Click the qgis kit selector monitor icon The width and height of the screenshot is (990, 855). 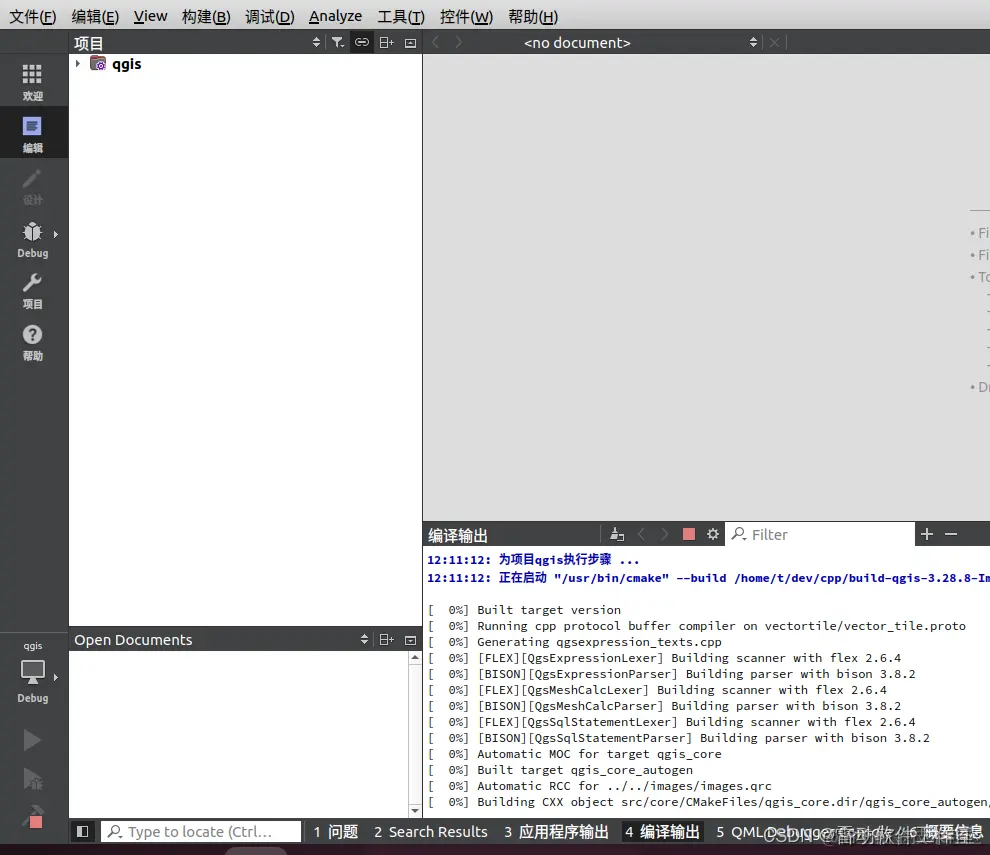32,673
